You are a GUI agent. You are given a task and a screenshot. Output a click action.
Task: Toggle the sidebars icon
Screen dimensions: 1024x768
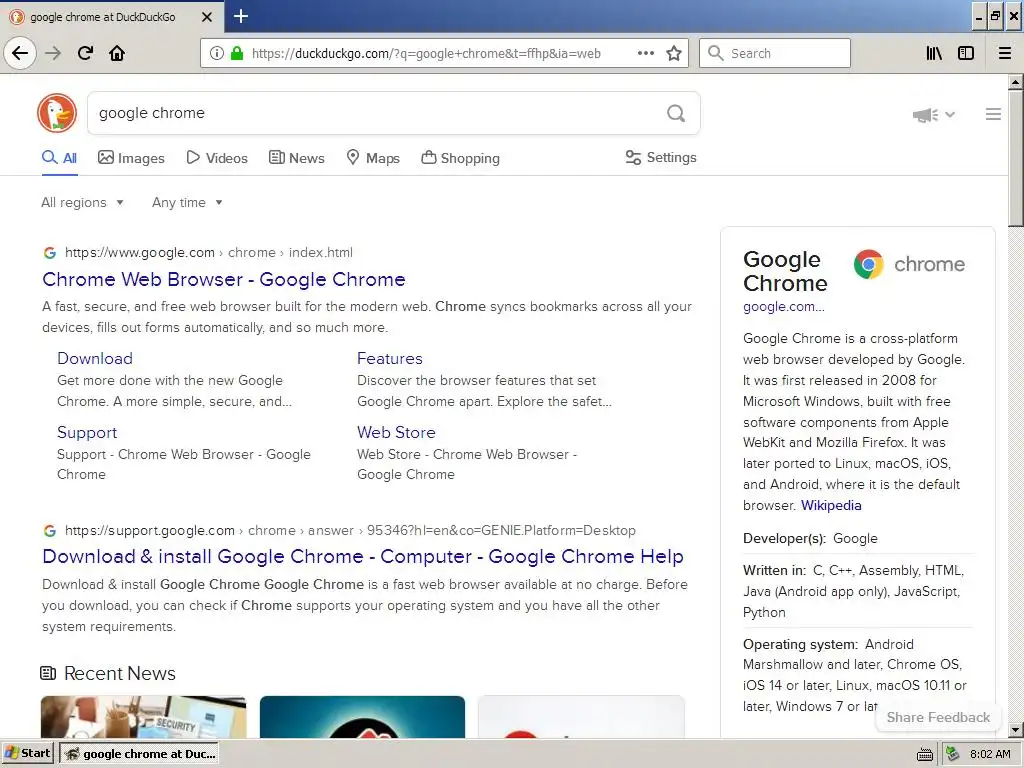point(966,53)
